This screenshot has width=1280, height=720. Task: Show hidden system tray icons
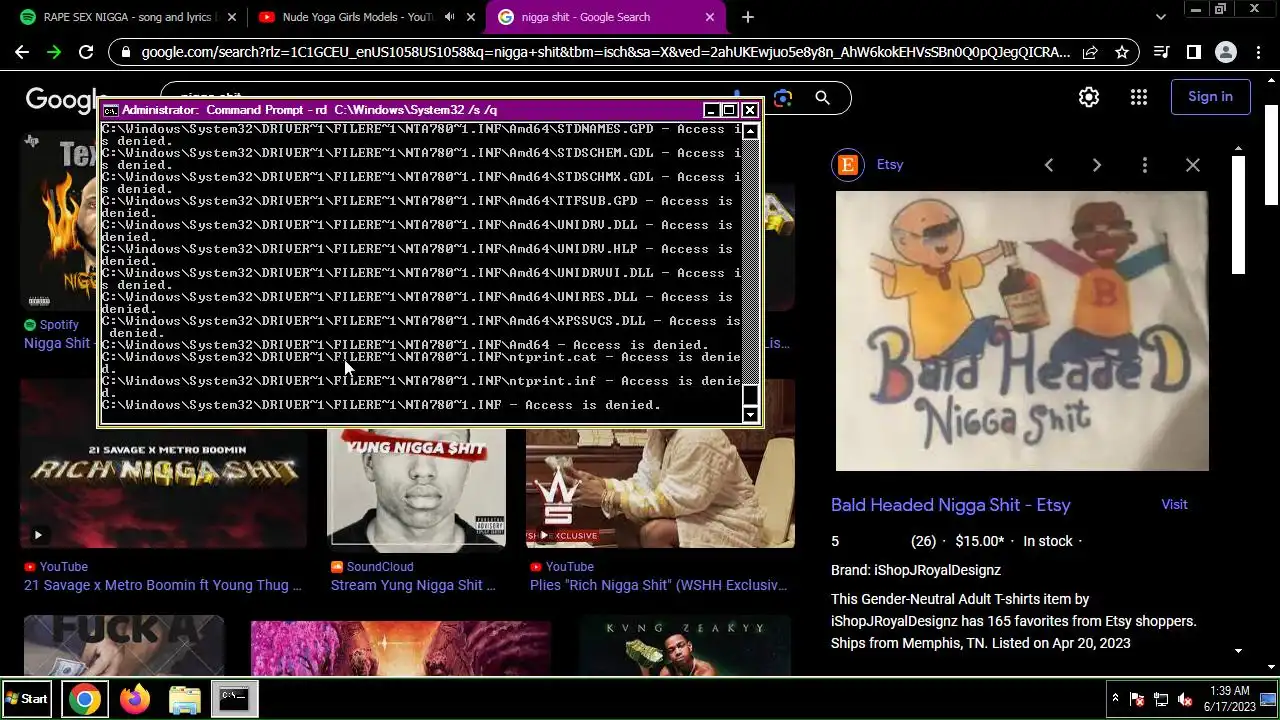1115,699
